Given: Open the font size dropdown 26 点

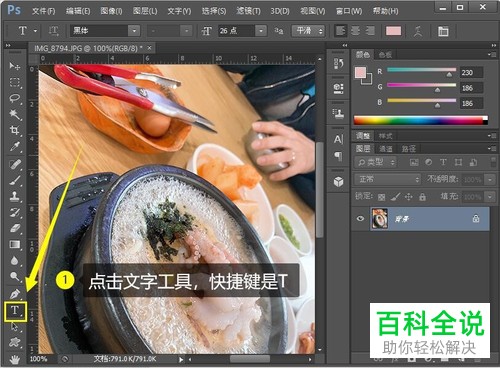Looking at the screenshot, I should point(261,31).
